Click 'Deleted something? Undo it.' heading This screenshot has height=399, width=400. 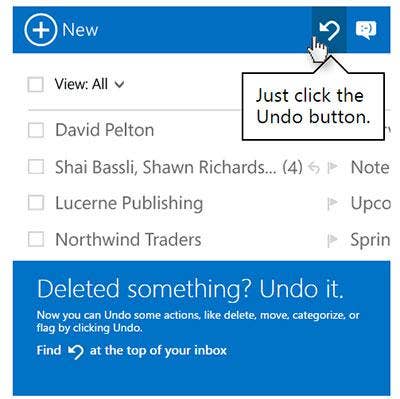pos(190,288)
